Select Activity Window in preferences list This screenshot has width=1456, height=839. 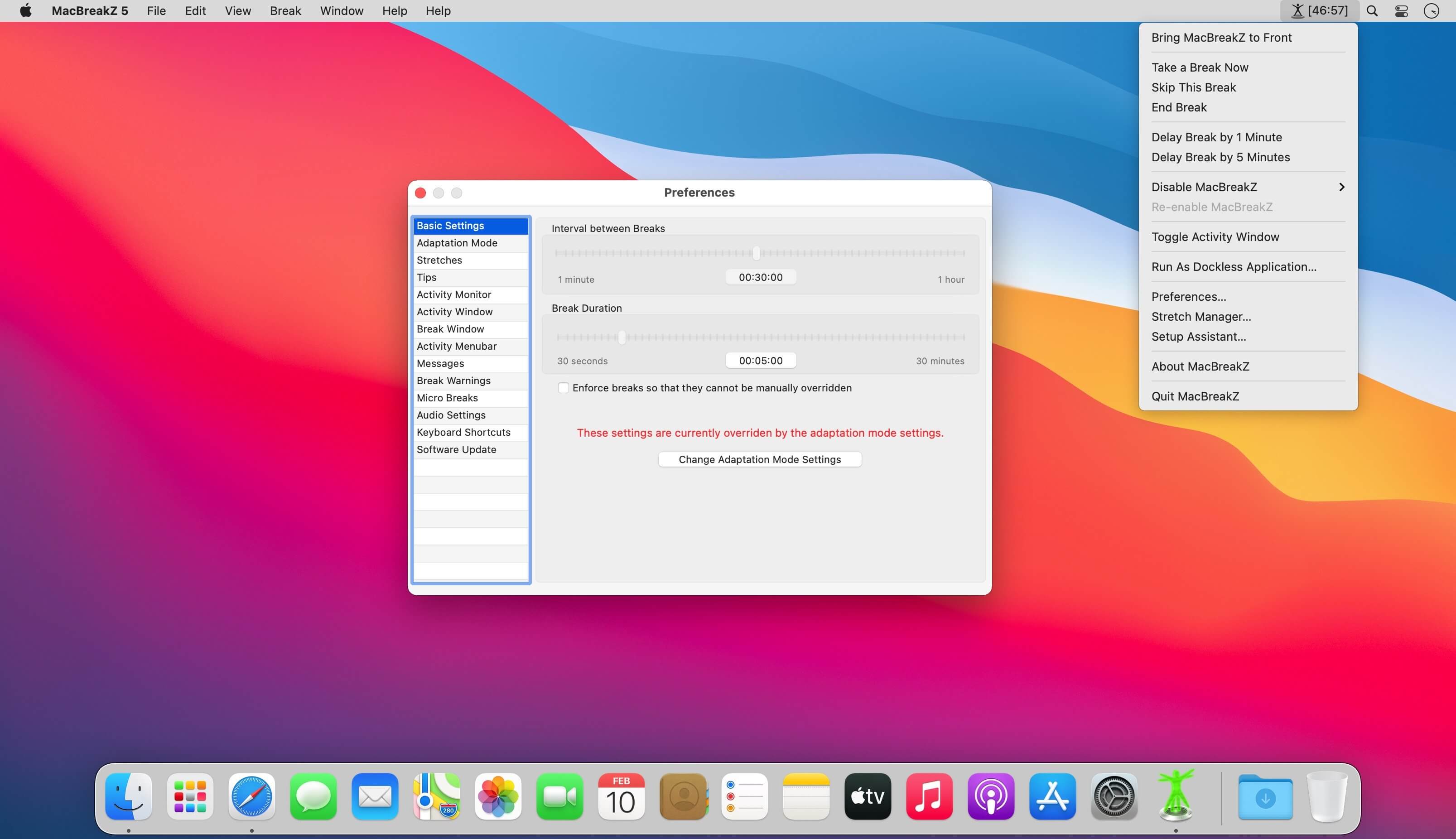(471, 312)
